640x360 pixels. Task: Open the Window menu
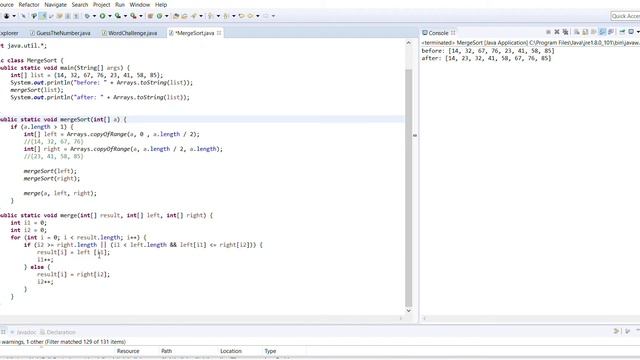pyautogui.click(x=140, y=4)
